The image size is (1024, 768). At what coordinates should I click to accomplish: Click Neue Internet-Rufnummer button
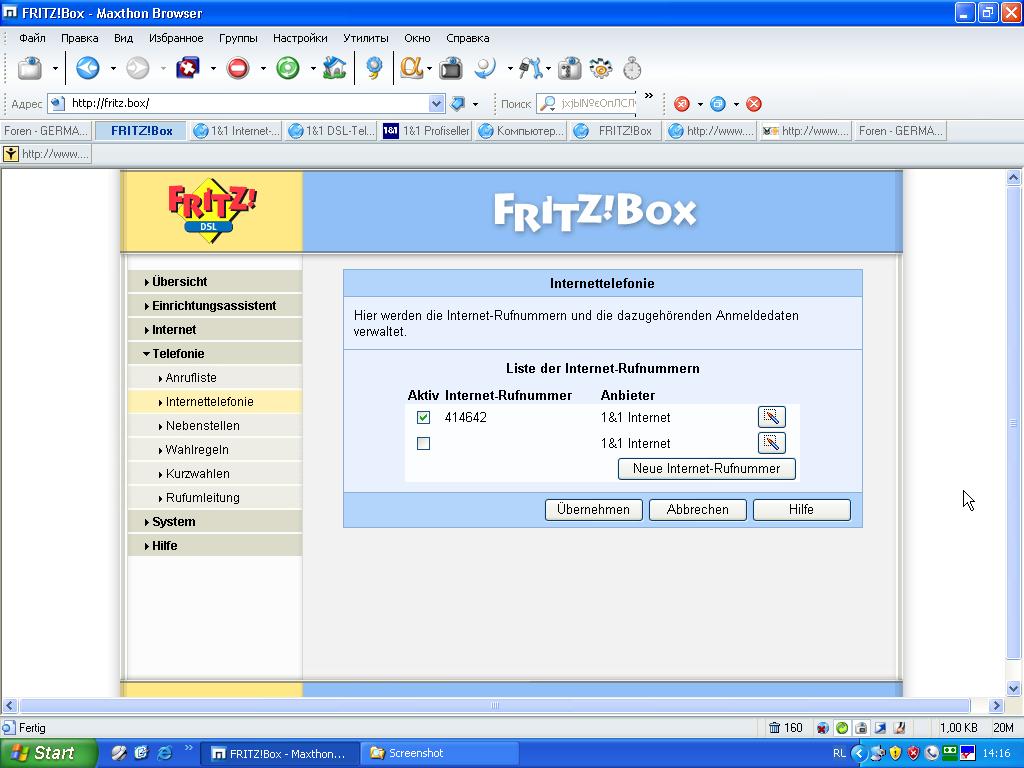click(707, 468)
